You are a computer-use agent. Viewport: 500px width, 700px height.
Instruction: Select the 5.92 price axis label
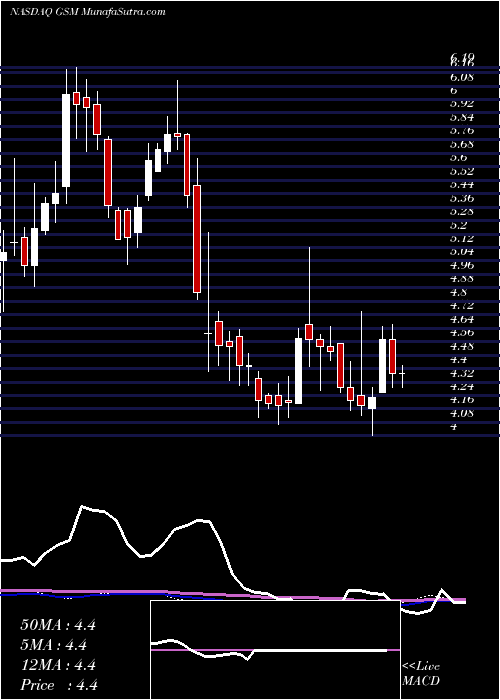point(462,104)
